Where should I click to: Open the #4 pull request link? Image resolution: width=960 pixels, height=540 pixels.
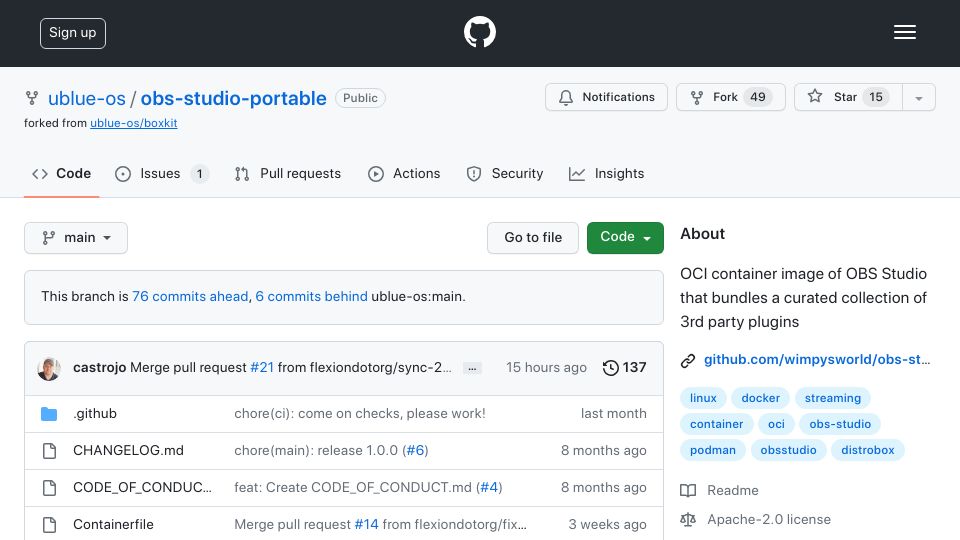point(489,487)
